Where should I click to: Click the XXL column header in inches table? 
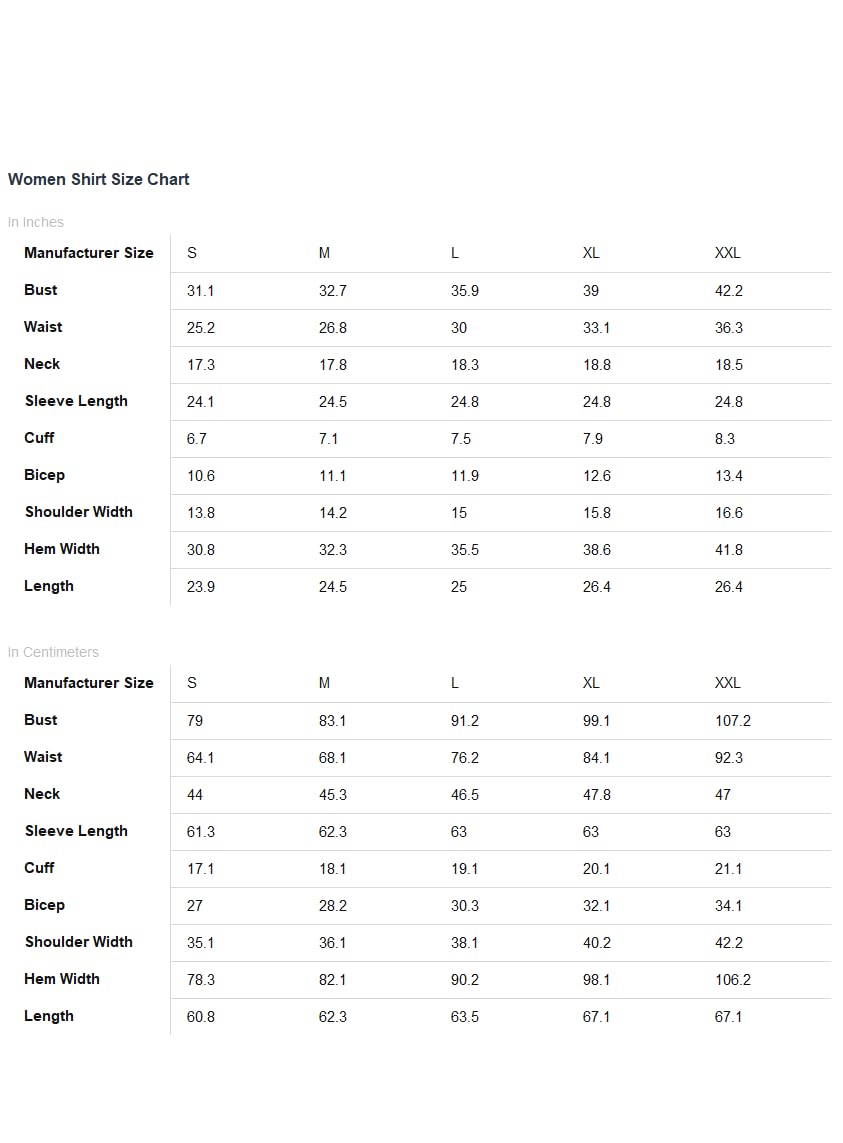pos(727,253)
